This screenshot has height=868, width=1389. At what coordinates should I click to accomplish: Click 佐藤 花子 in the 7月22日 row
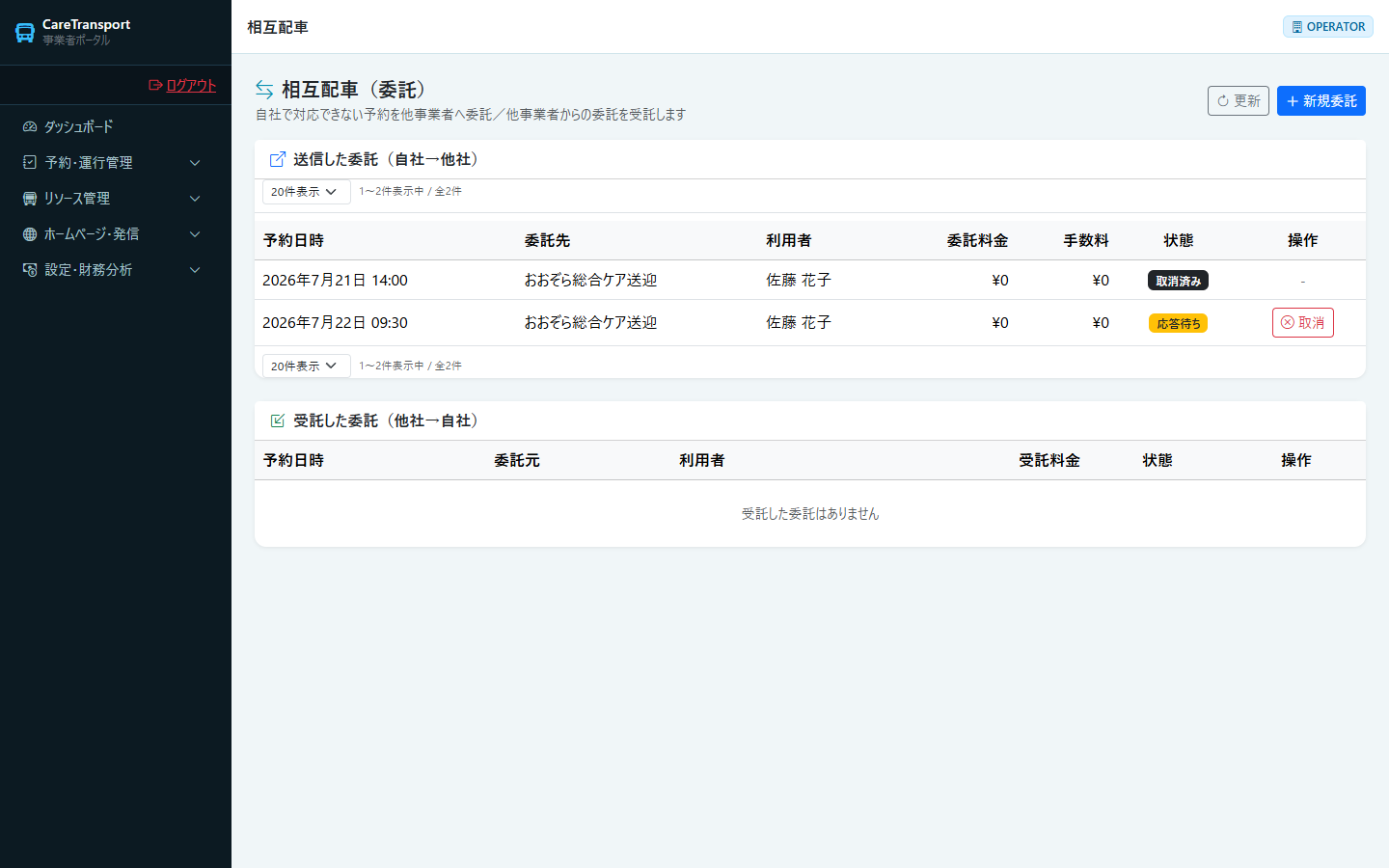799,322
